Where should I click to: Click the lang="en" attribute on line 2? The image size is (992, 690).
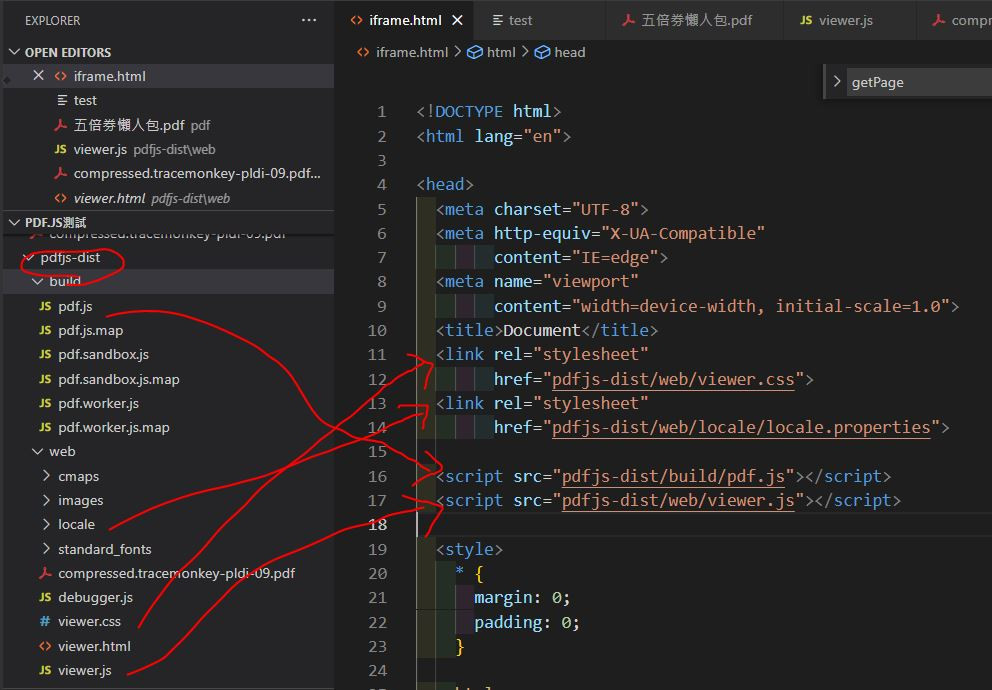(x=518, y=136)
